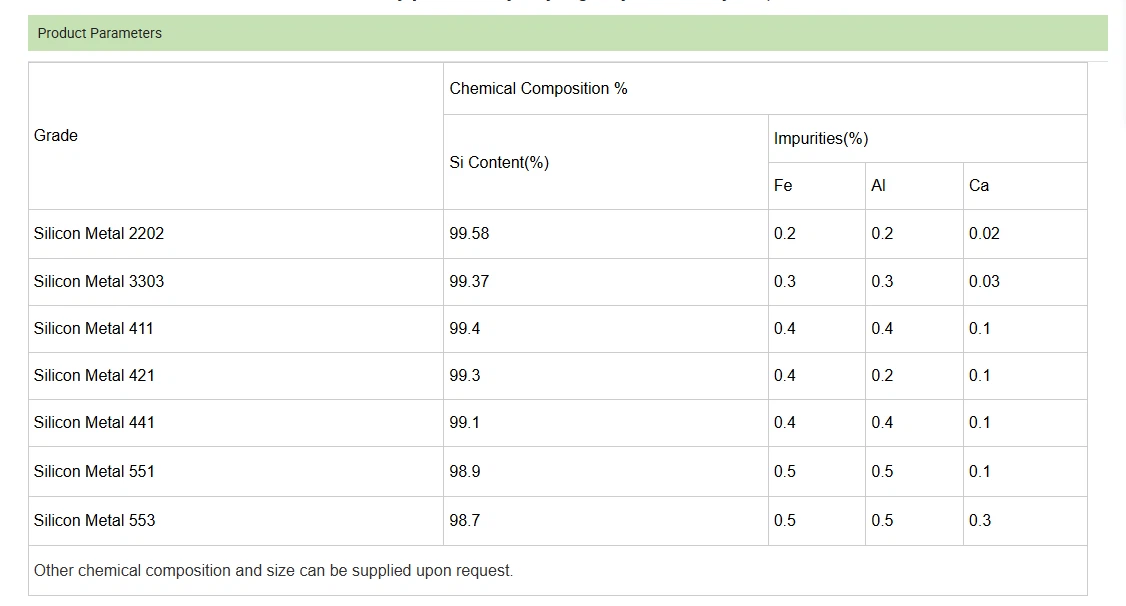Click the Ca column header
1126x606 pixels.
(x=979, y=186)
